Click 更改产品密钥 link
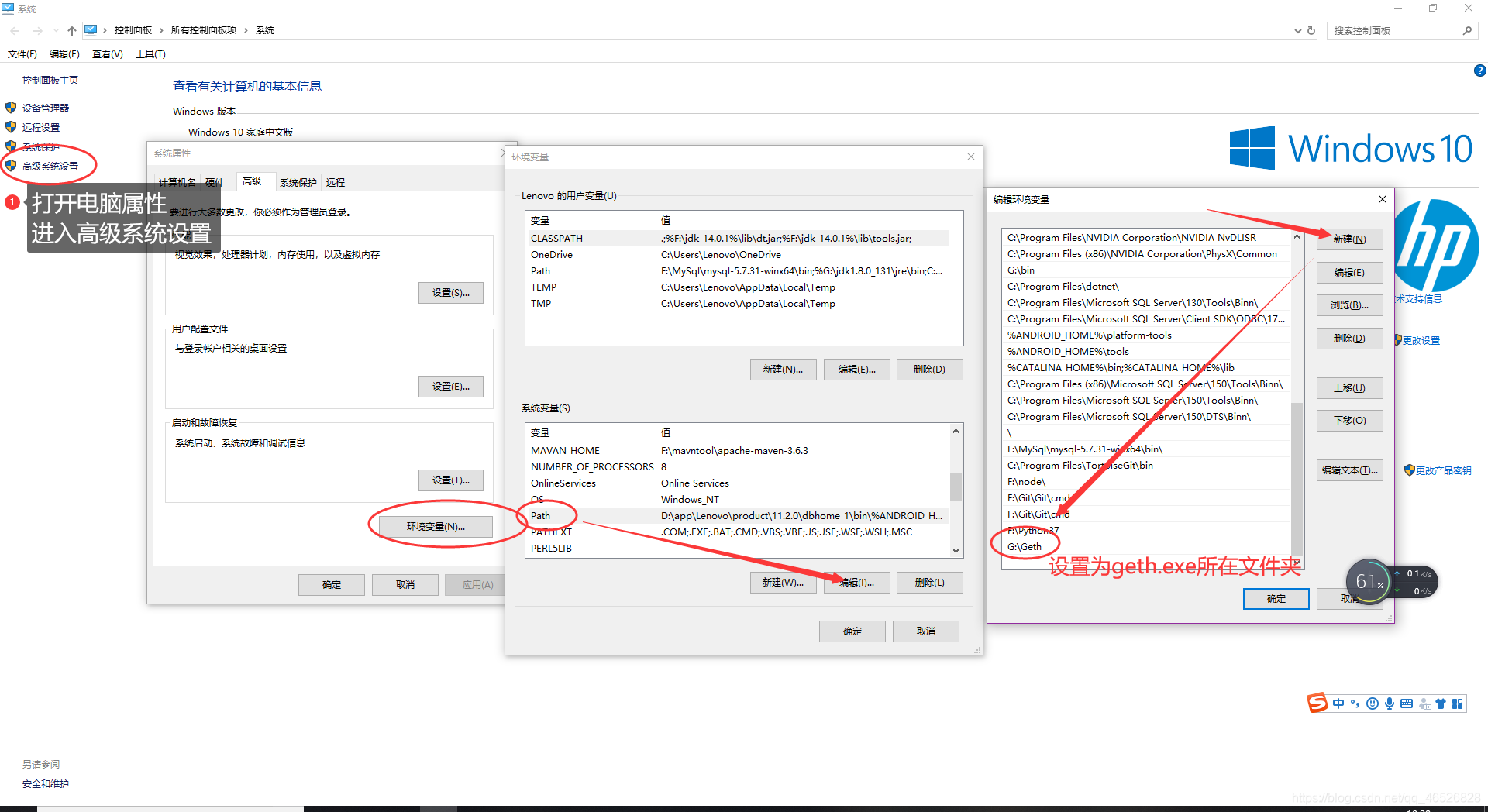Screen dimensions: 1488x812 tap(1443, 471)
